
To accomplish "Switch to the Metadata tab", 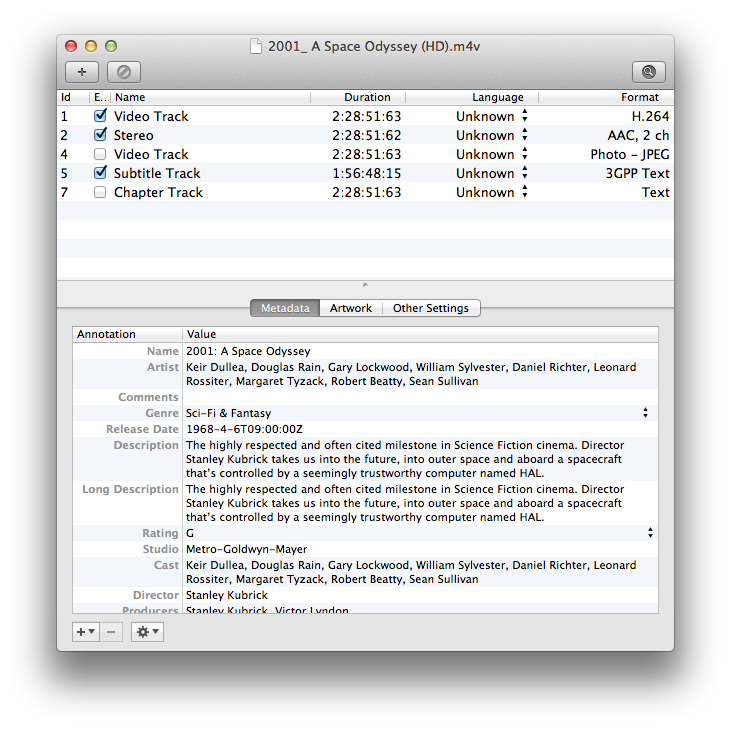I will click(x=285, y=308).
